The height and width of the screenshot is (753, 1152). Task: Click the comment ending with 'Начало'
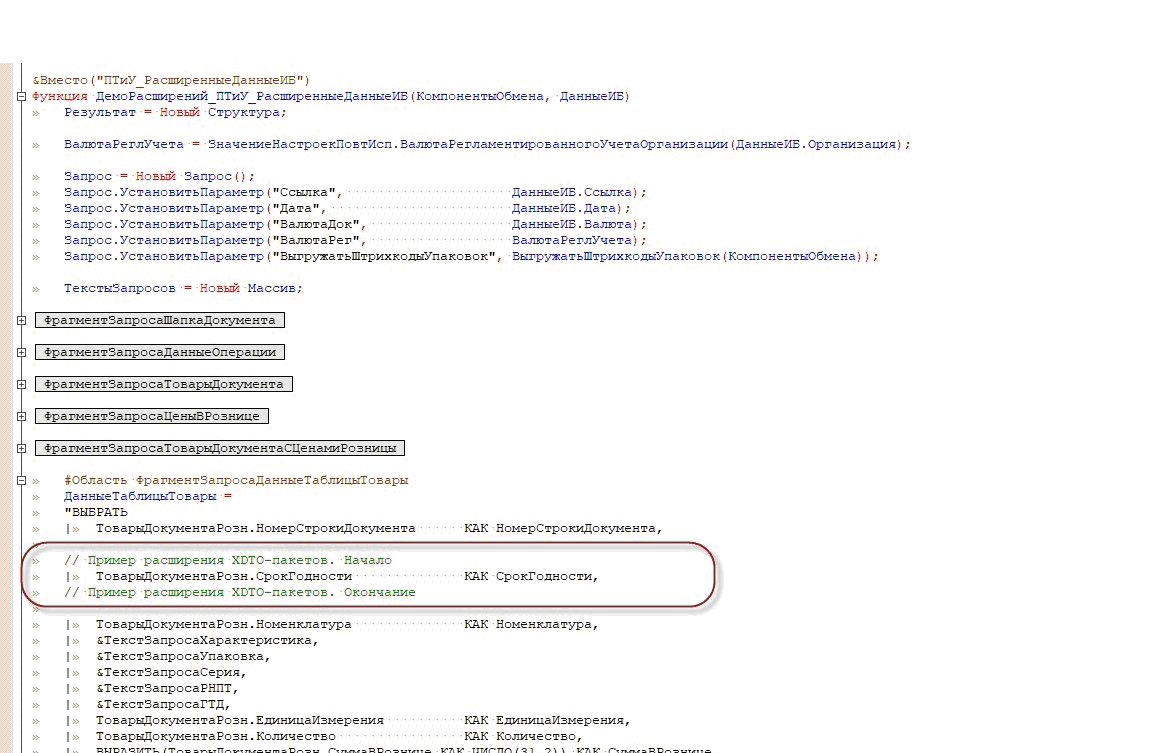pos(228,560)
